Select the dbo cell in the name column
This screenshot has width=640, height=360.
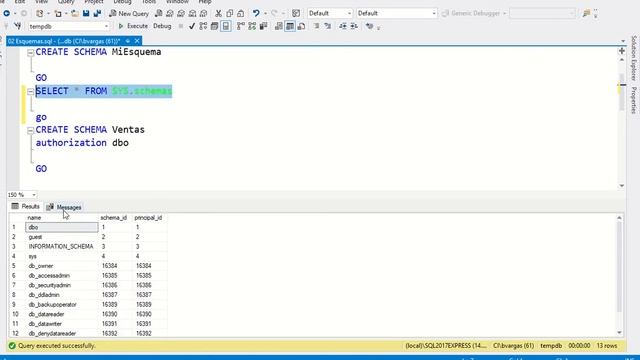pyautogui.click(x=62, y=227)
